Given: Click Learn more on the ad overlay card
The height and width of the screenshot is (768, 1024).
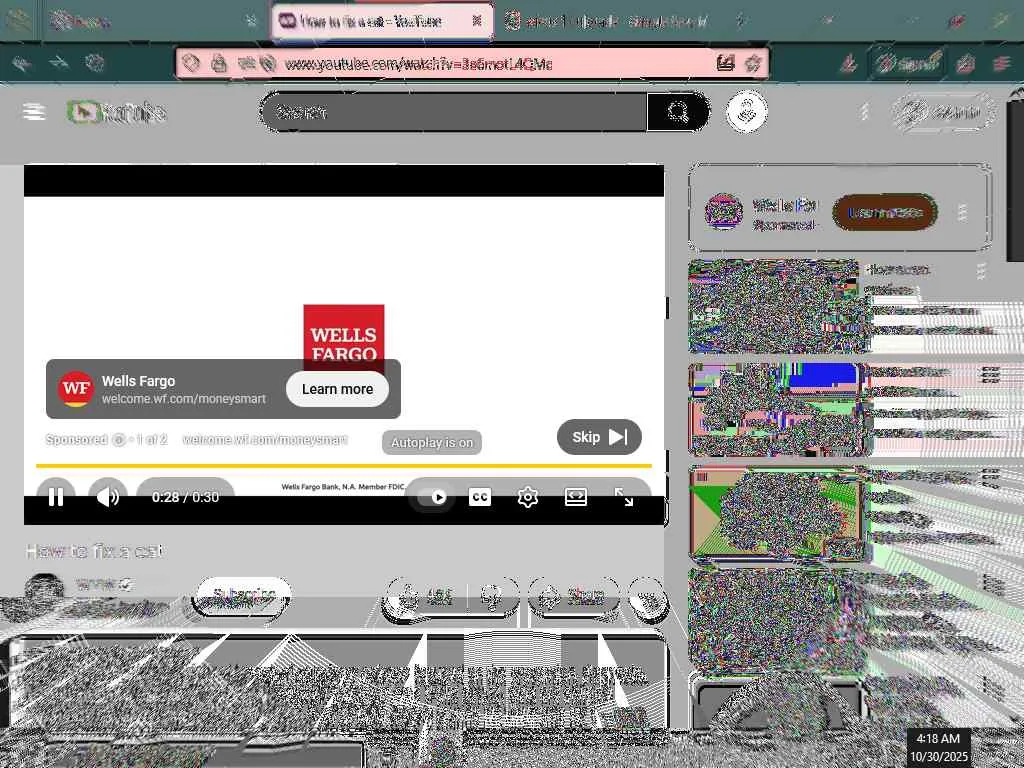Looking at the screenshot, I should [337, 389].
